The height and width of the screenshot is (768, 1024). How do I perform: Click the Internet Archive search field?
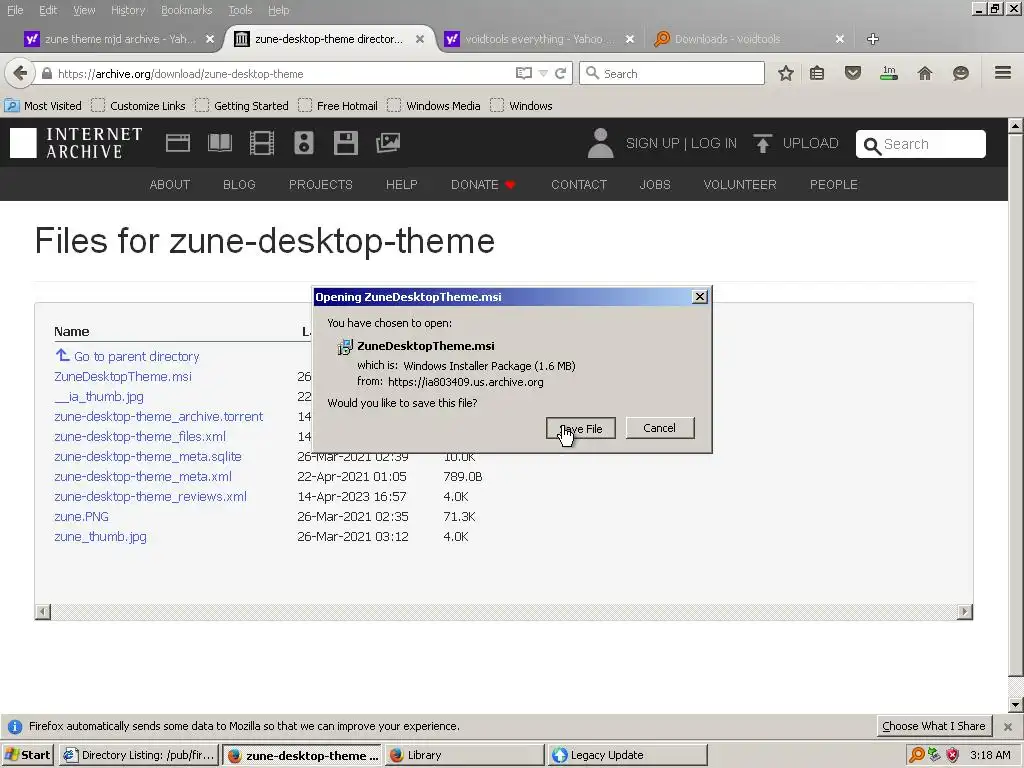(921, 144)
